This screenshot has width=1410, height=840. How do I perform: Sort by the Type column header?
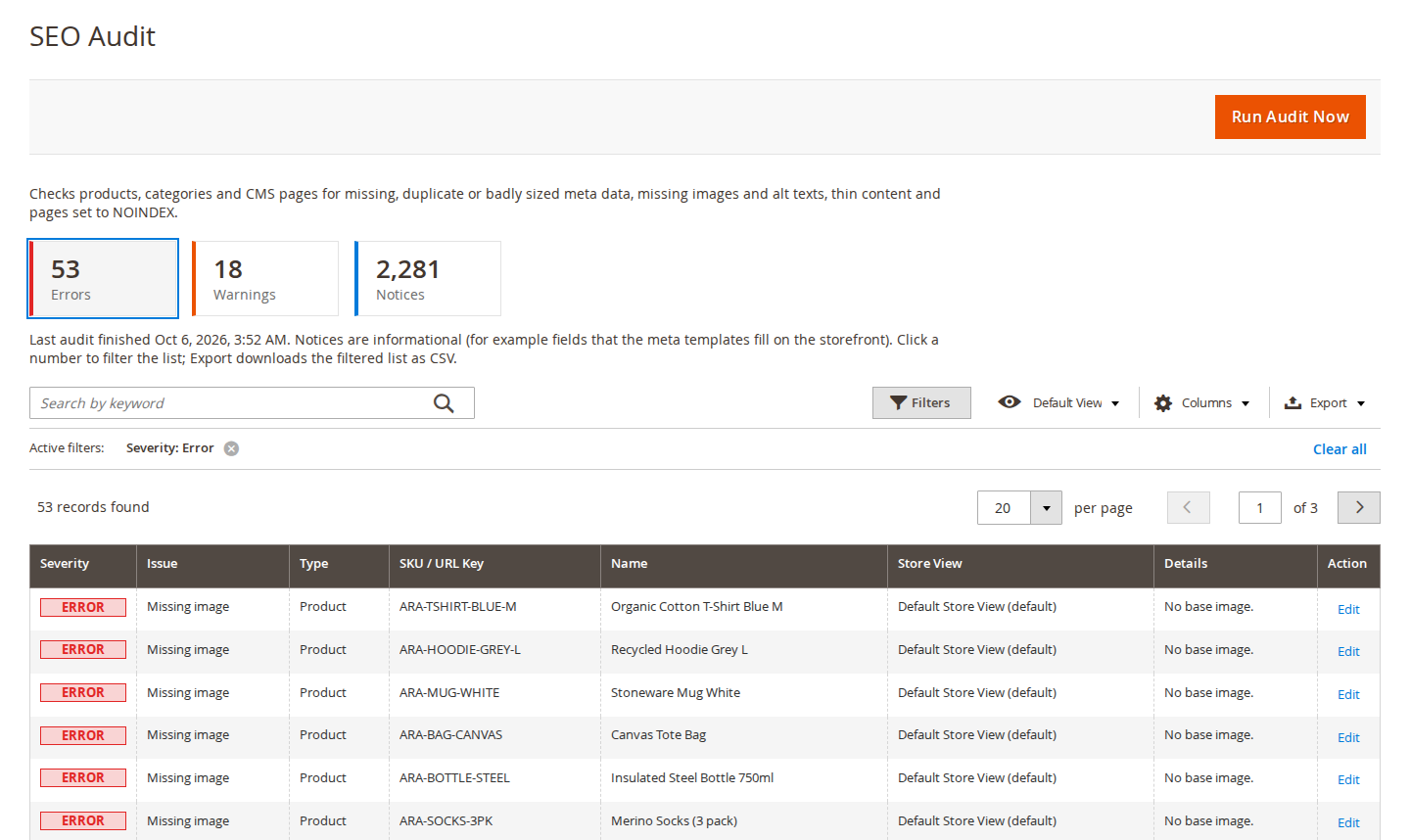pyautogui.click(x=339, y=564)
